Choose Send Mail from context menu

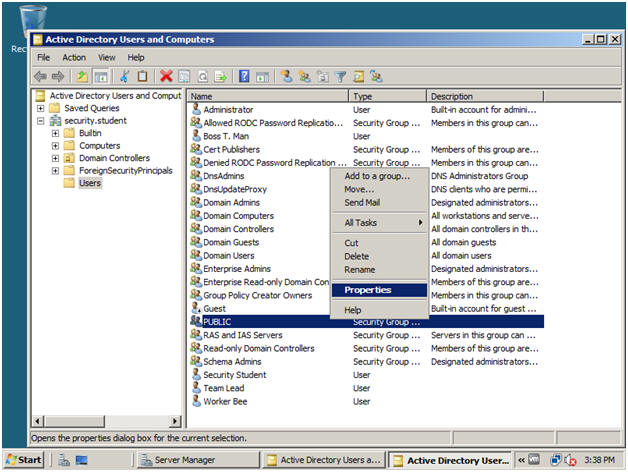pyautogui.click(x=379, y=202)
